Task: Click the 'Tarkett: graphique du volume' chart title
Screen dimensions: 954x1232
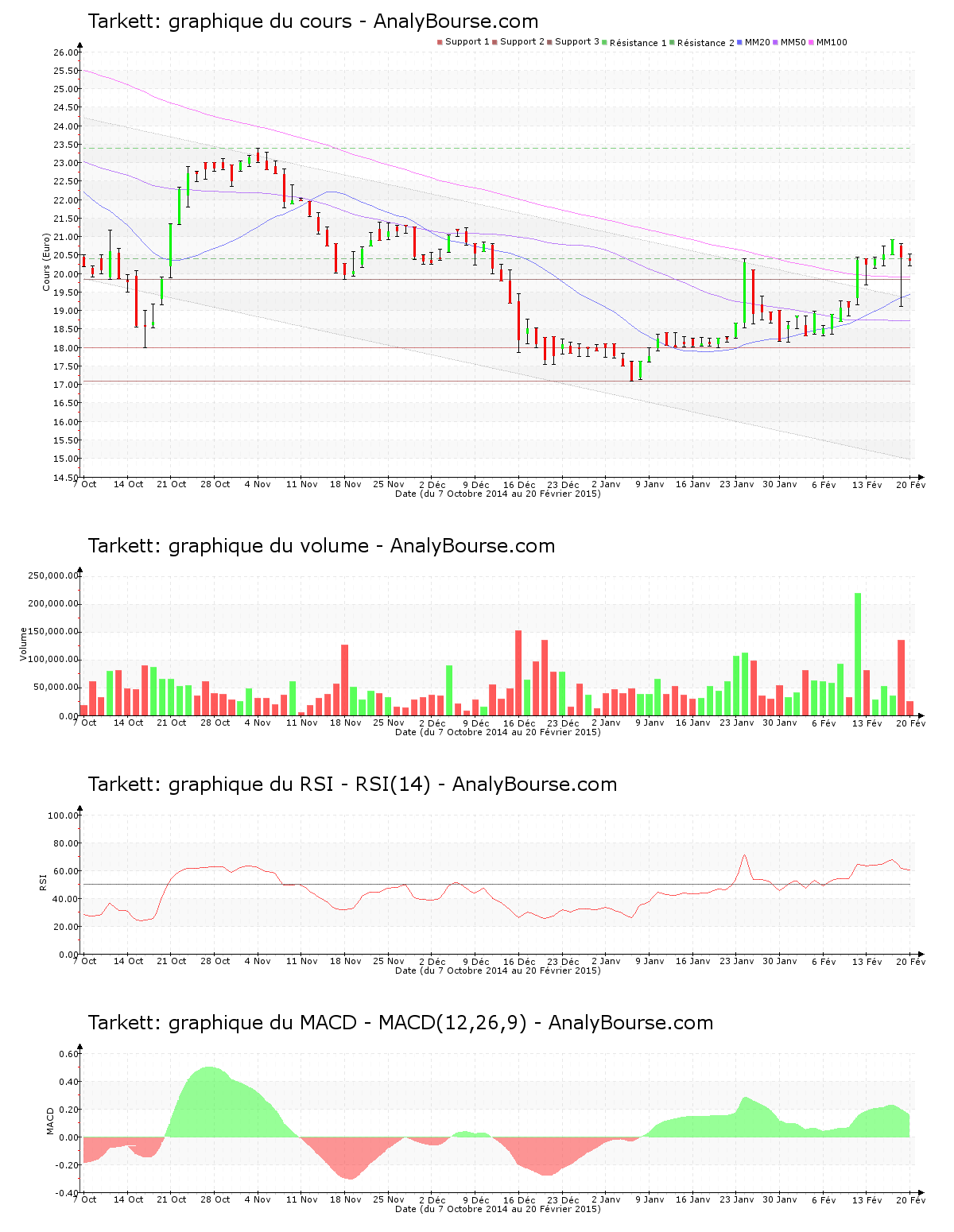Action: [321, 546]
